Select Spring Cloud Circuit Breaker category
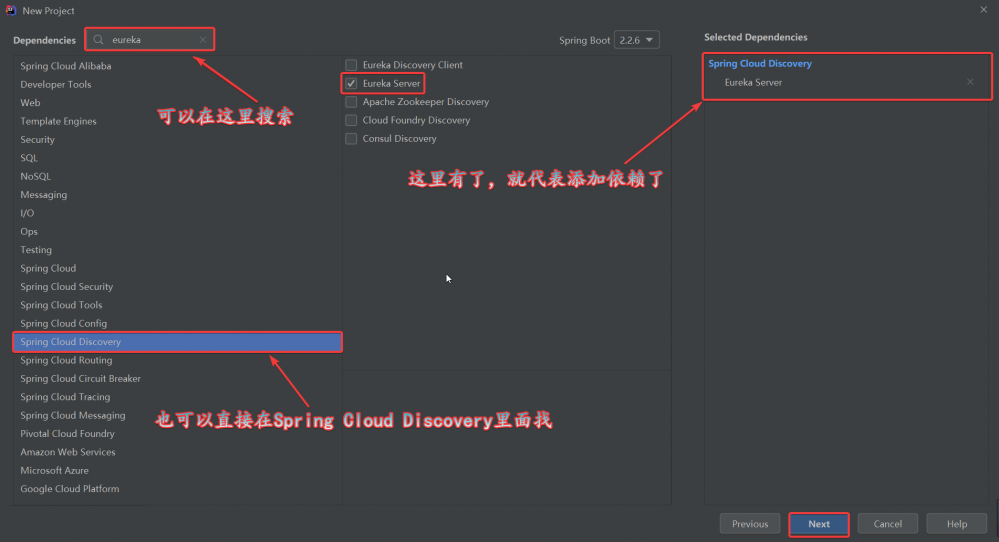Viewport: 999px width, 542px height. (x=177, y=379)
